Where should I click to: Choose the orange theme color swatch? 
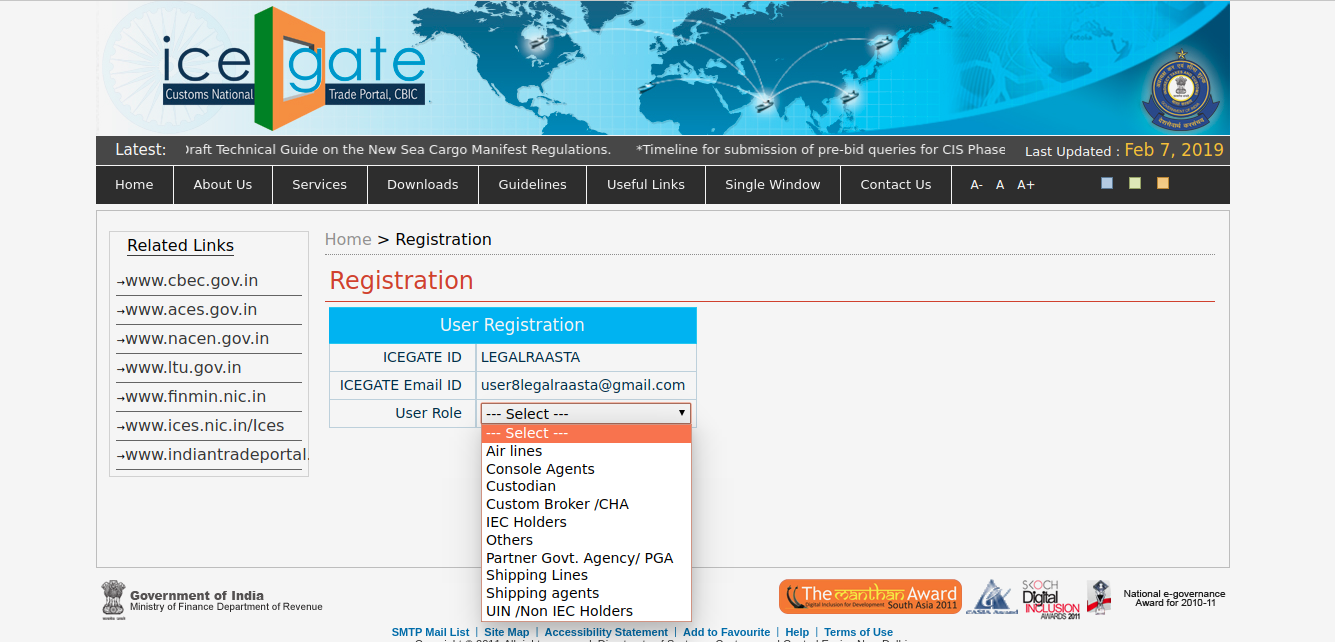pos(1163,183)
